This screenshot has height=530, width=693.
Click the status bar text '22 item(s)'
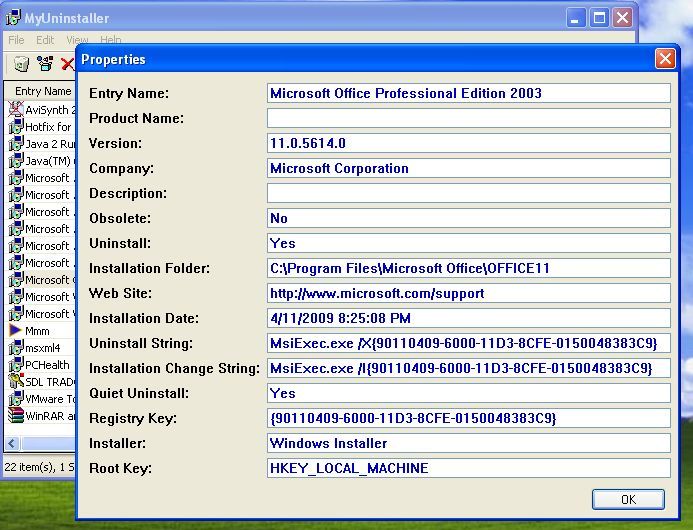coord(29,467)
